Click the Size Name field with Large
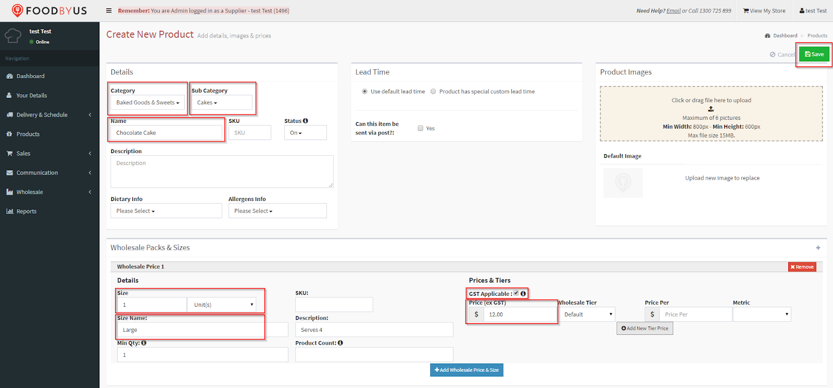833x388 pixels. [202, 330]
